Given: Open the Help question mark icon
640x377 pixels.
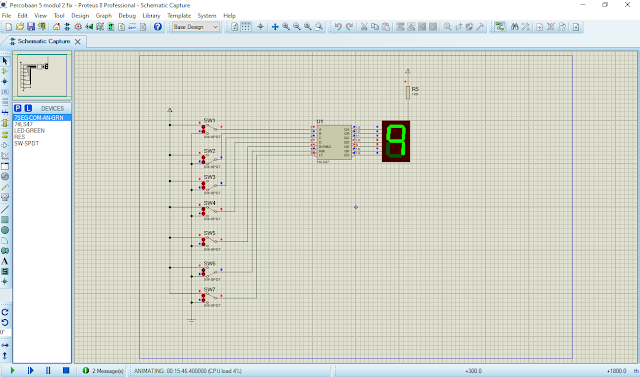Looking at the screenshot, I should pos(158,27).
